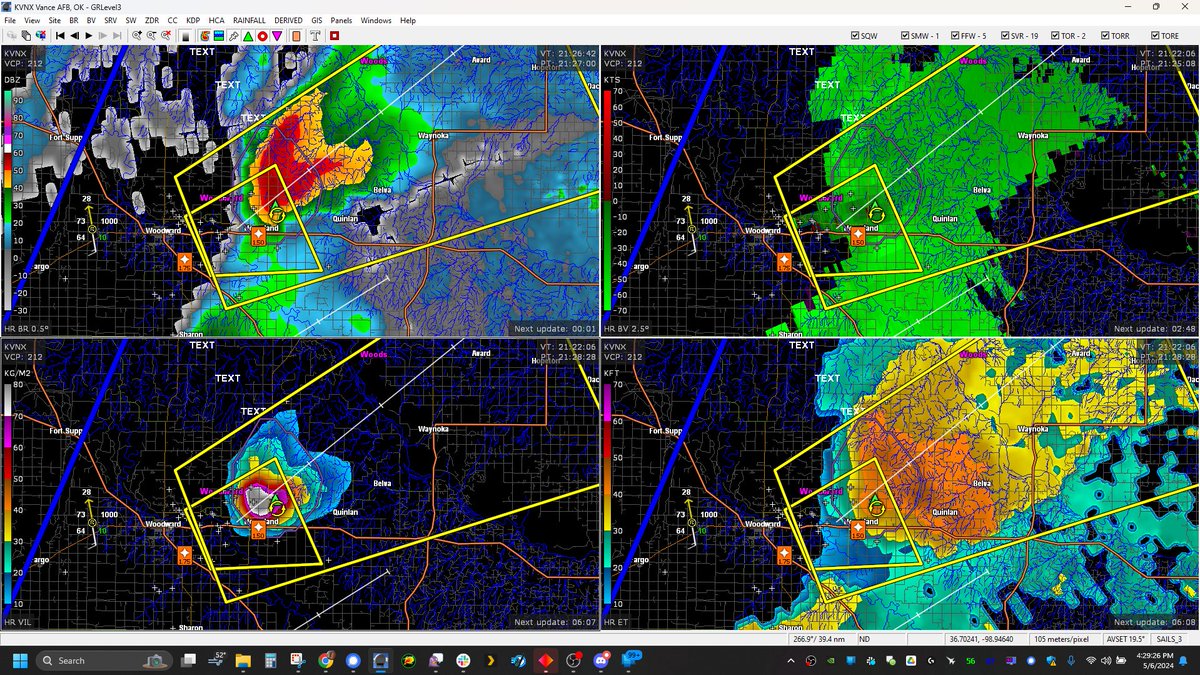Open the Site menu
1200x675 pixels.
(x=56, y=20)
